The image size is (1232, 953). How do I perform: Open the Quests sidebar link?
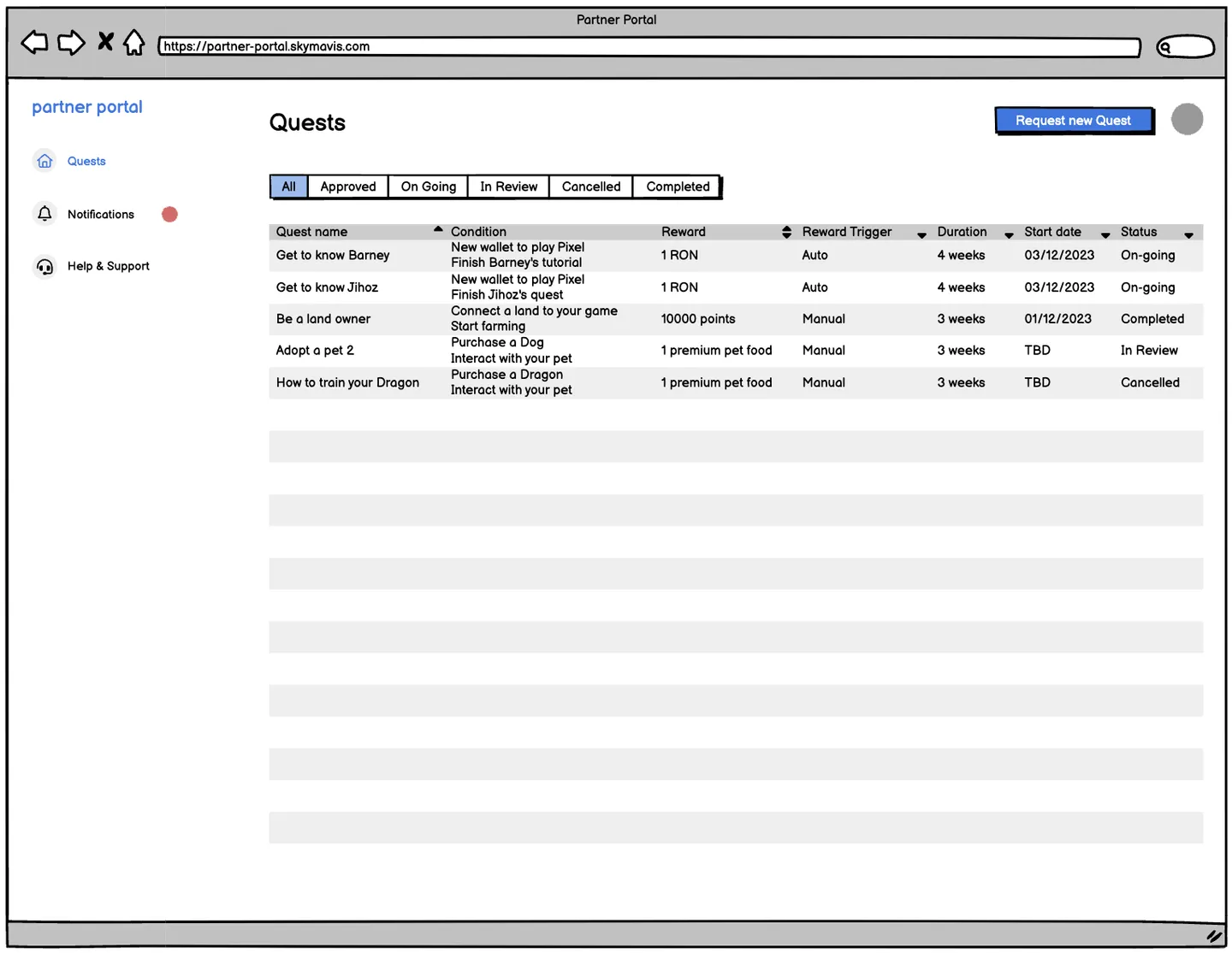86,161
